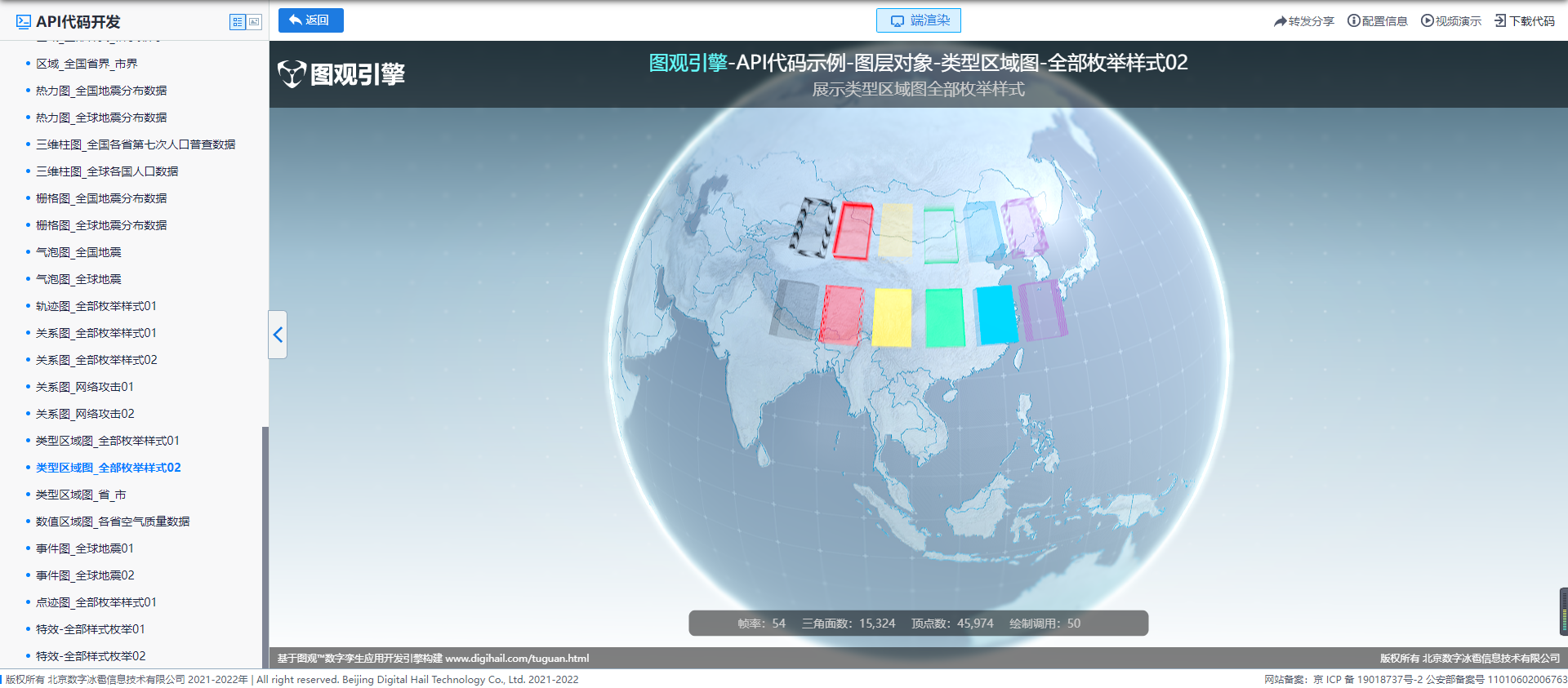This screenshot has width=1568, height=688.
Task: Click 下载代码 to download code
Action: [x=1525, y=21]
